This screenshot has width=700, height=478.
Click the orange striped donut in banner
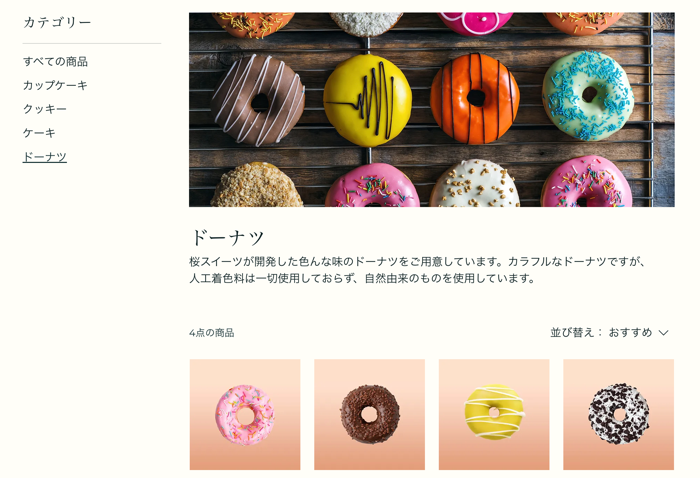[475, 99]
